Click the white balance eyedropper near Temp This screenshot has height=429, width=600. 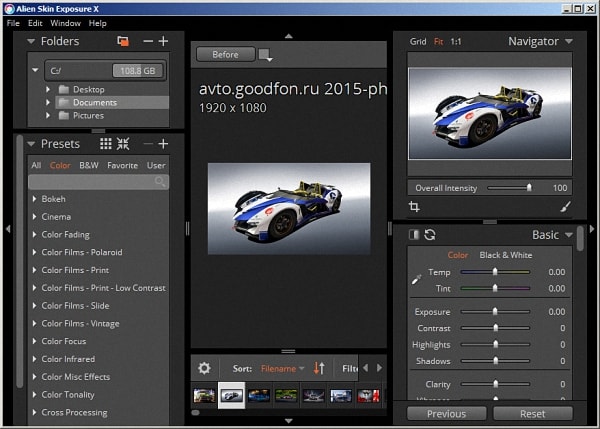point(416,282)
